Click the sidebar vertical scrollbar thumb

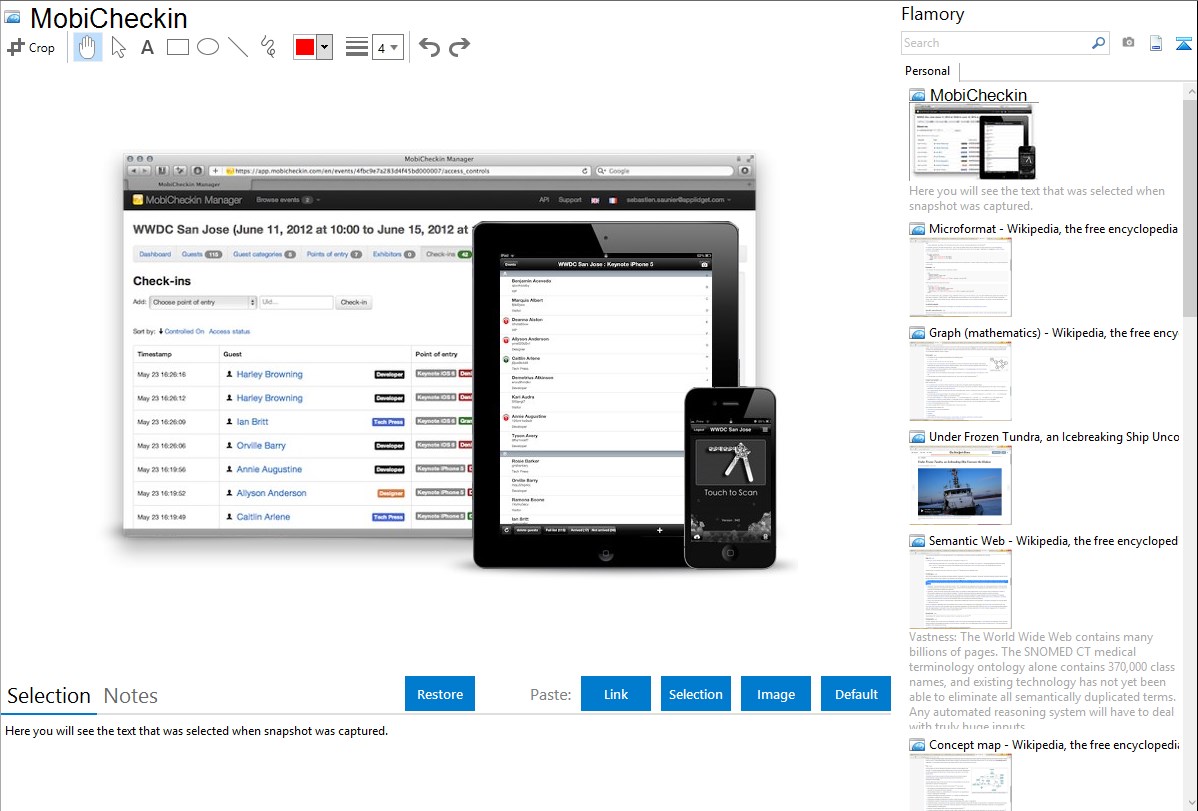coord(1190,206)
